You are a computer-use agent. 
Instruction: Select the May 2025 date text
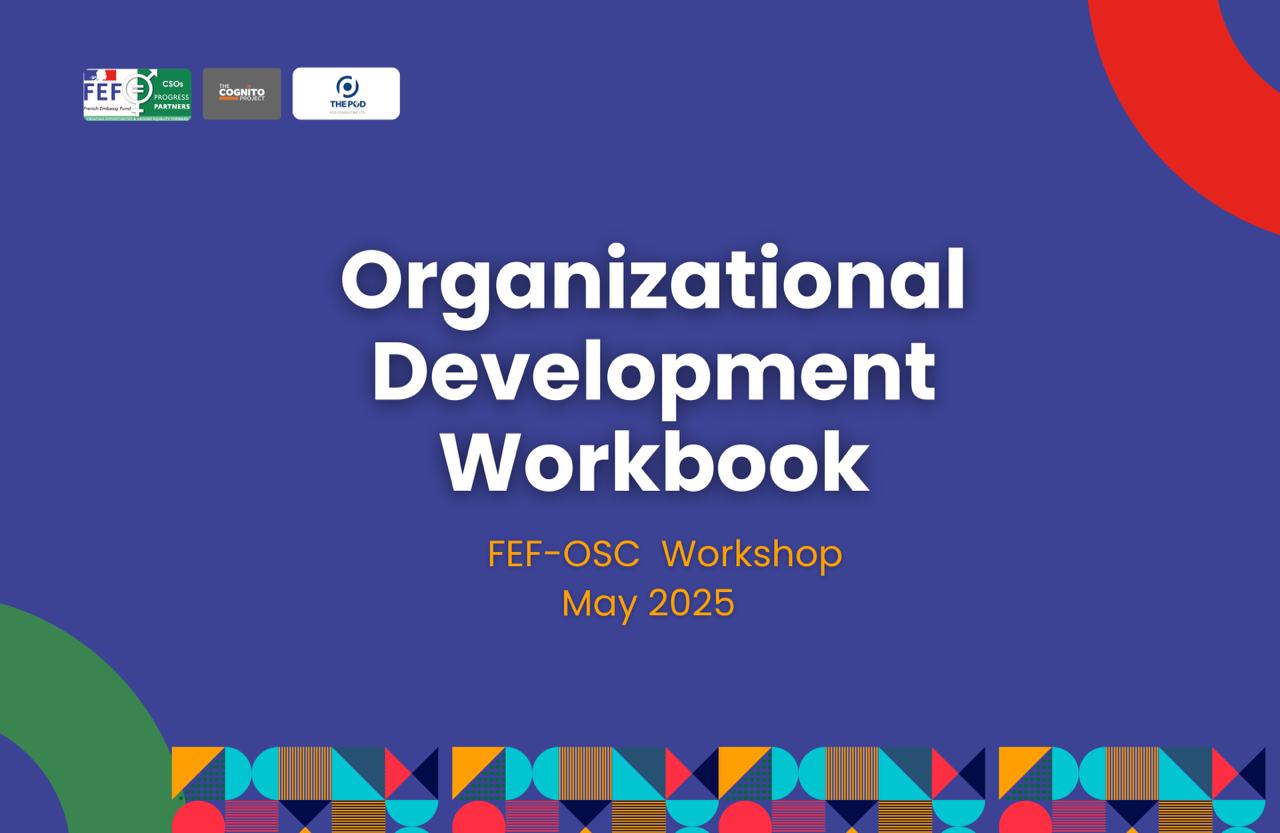[x=648, y=604]
